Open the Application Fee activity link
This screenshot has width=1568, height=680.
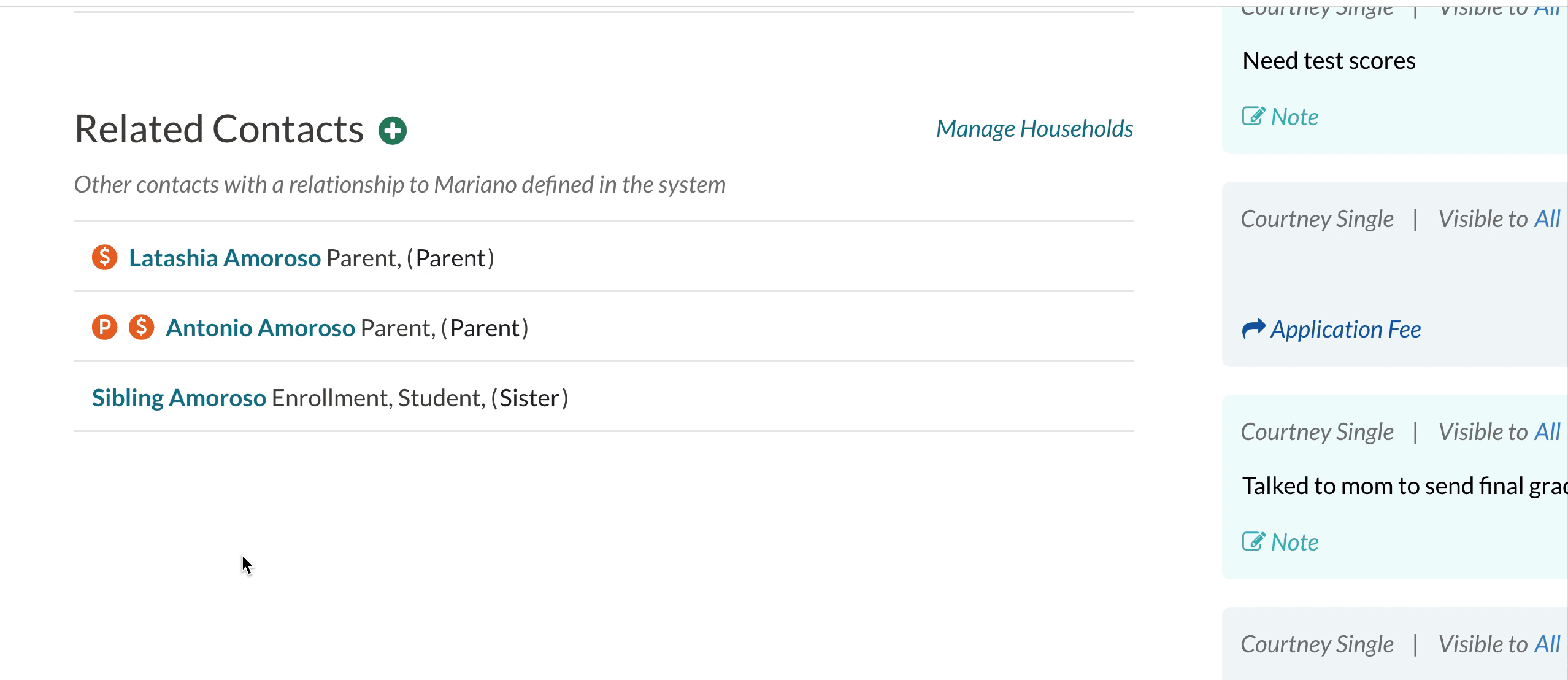[x=1345, y=330]
